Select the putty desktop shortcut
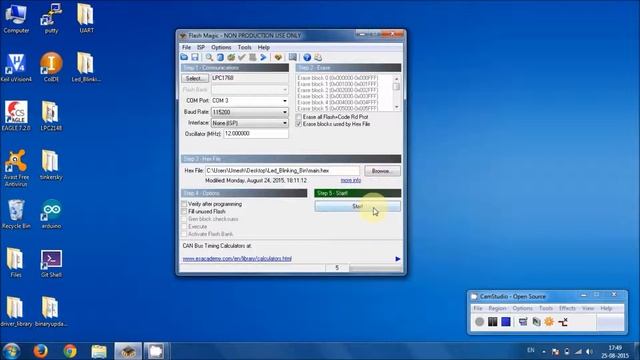640x360 pixels. pos(51,19)
